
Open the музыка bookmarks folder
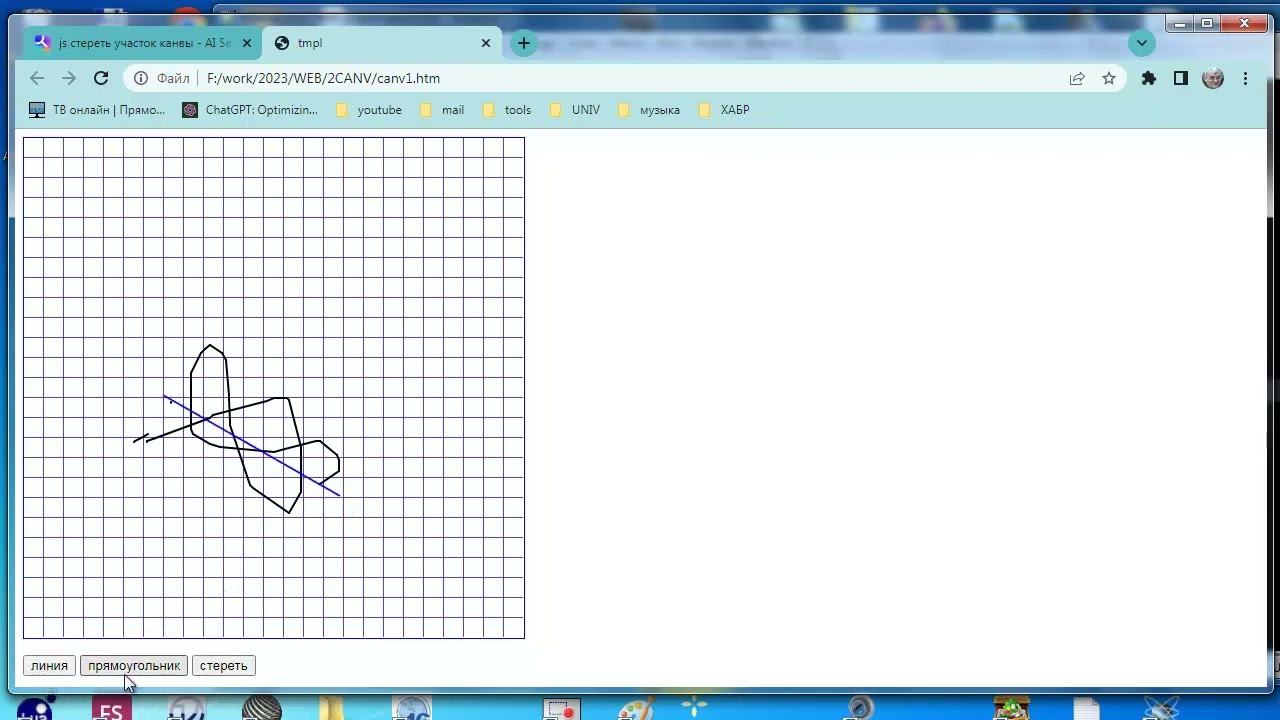point(649,110)
